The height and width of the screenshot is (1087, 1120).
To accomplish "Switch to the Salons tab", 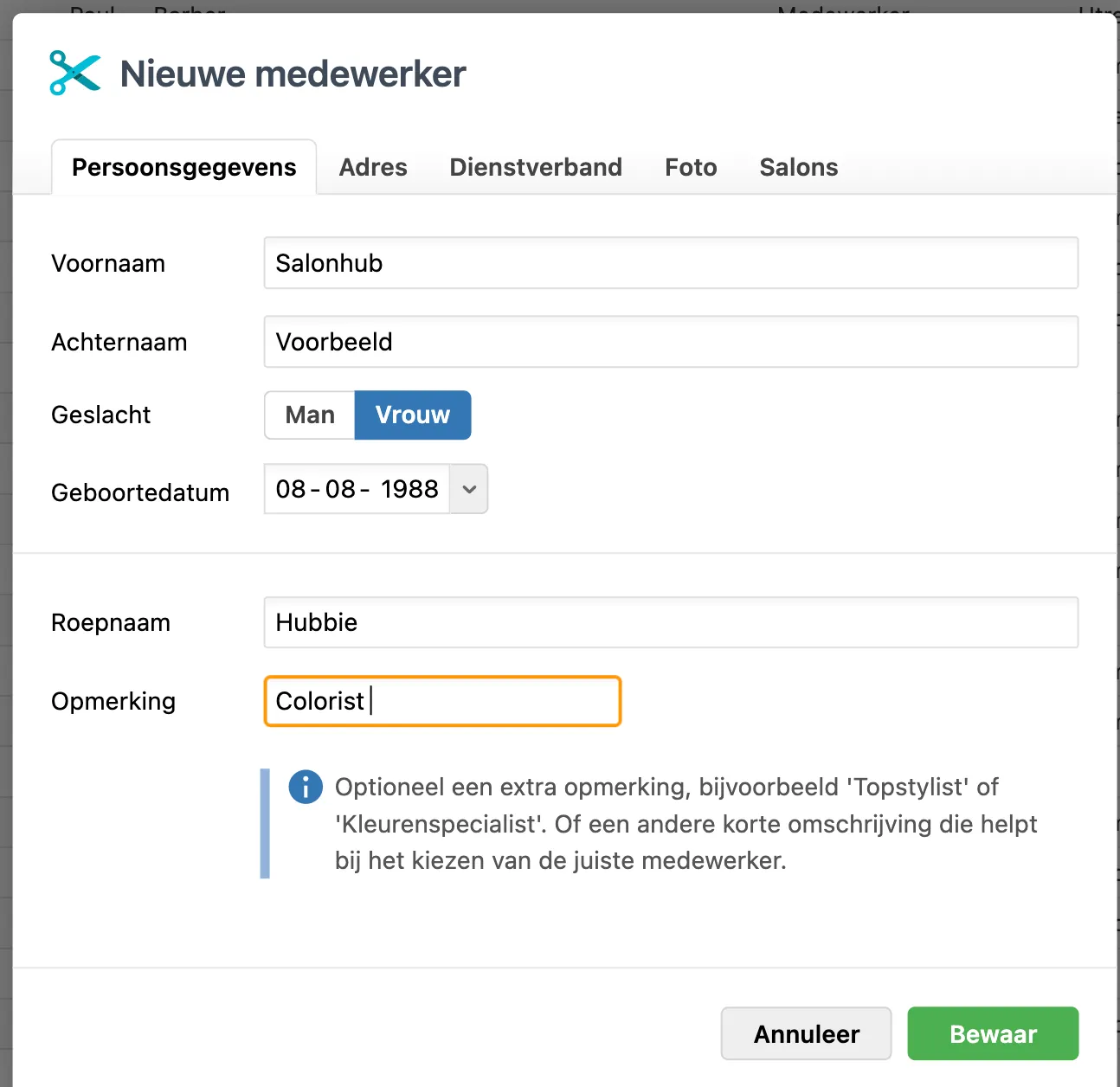I will [x=798, y=167].
